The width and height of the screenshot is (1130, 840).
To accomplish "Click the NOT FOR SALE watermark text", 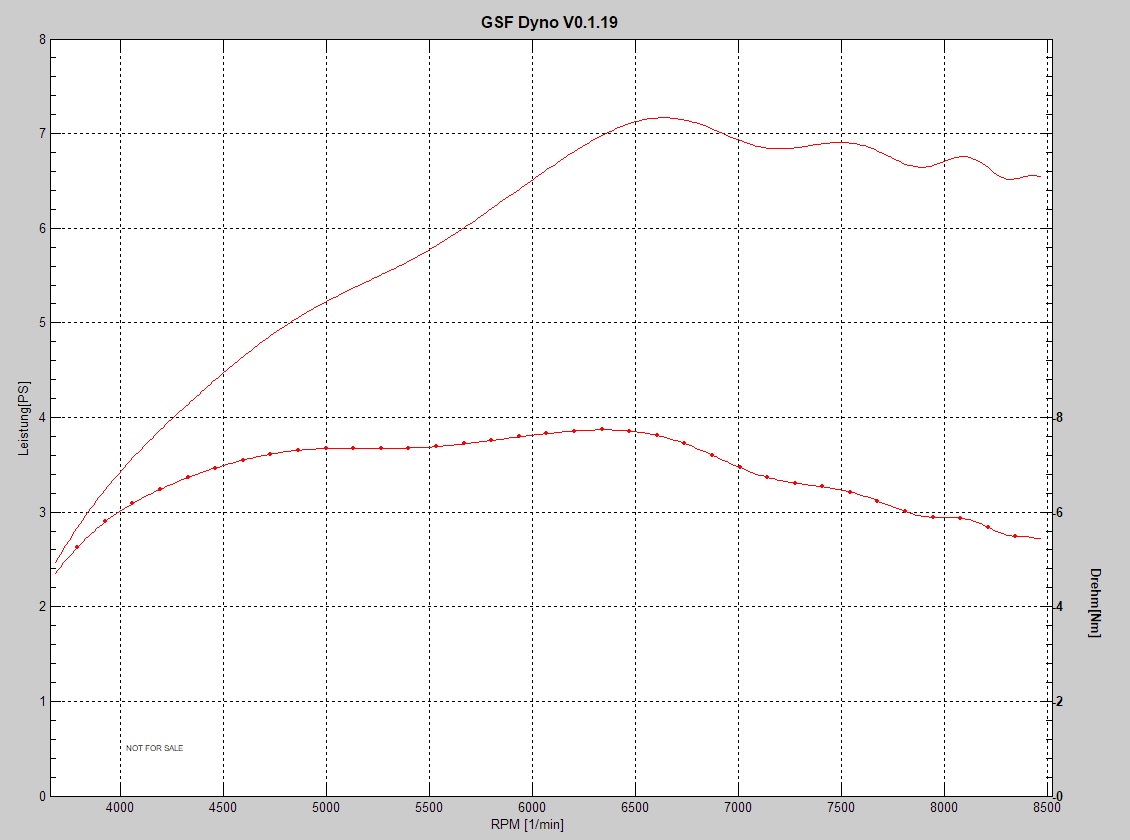I will 154,748.
